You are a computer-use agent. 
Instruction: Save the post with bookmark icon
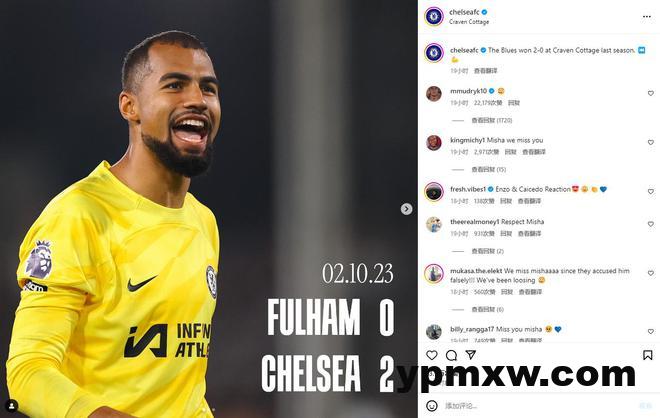click(x=647, y=355)
